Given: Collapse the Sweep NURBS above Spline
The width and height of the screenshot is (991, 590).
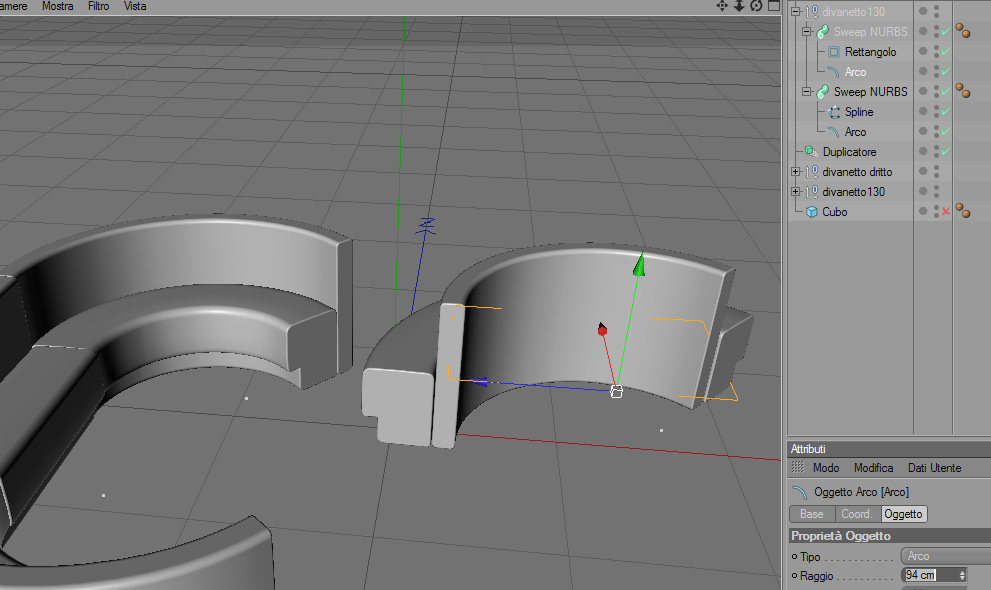Looking at the screenshot, I should point(806,92).
